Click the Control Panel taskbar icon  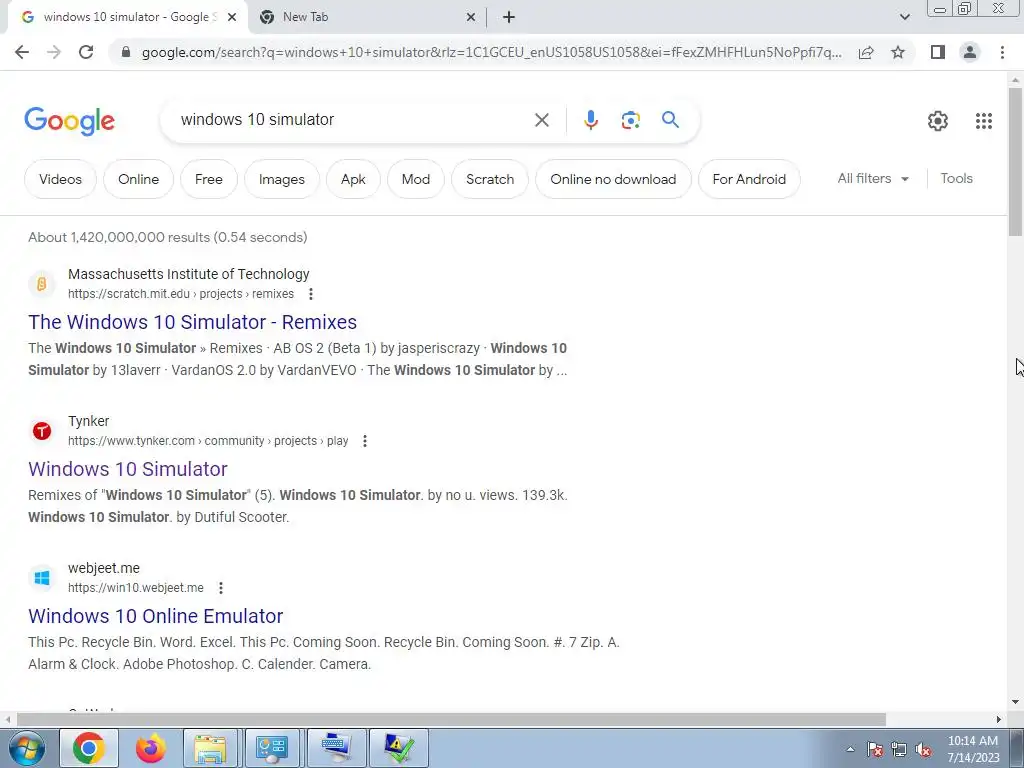[271, 748]
